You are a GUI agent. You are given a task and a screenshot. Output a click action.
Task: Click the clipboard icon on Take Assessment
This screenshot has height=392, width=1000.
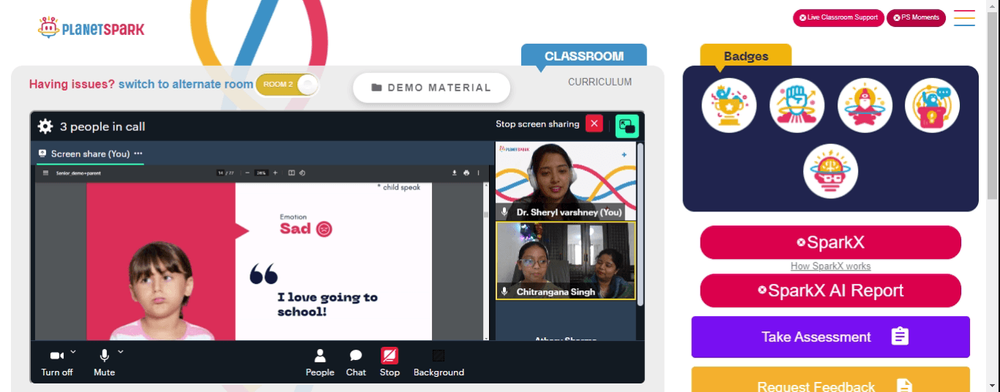(900, 337)
